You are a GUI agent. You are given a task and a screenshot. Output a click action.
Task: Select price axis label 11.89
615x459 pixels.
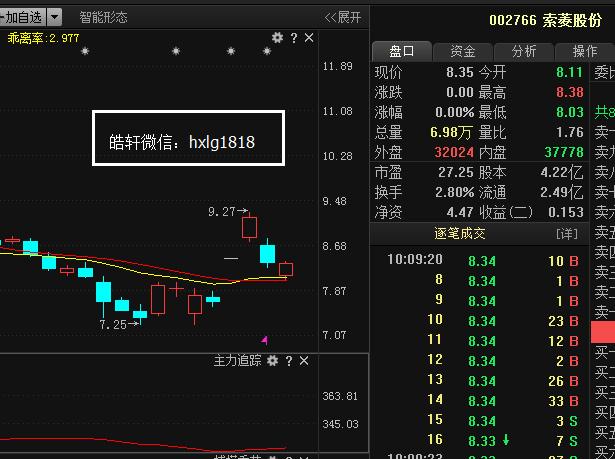[337, 66]
